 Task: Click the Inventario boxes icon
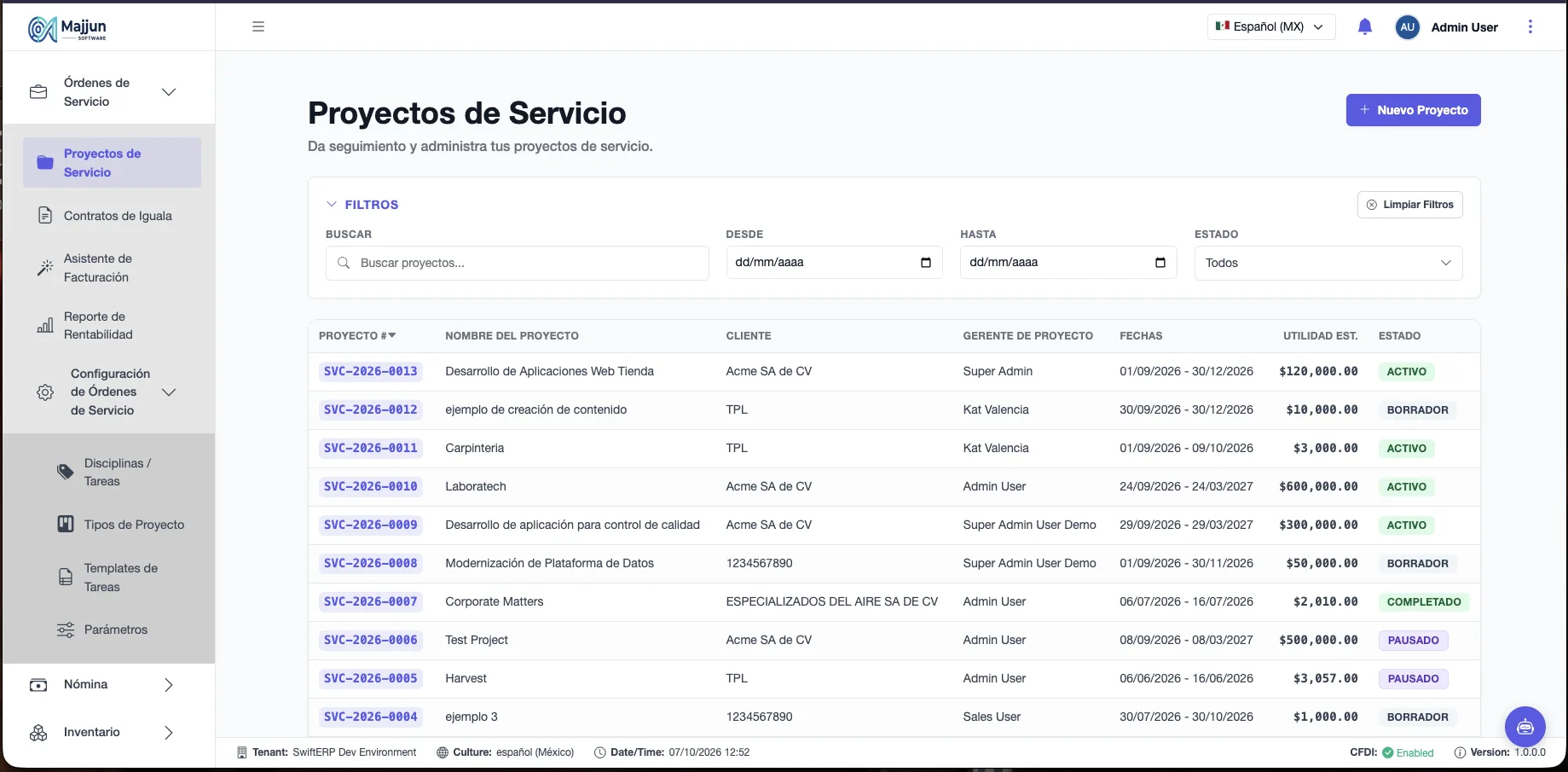click(38, 733)
